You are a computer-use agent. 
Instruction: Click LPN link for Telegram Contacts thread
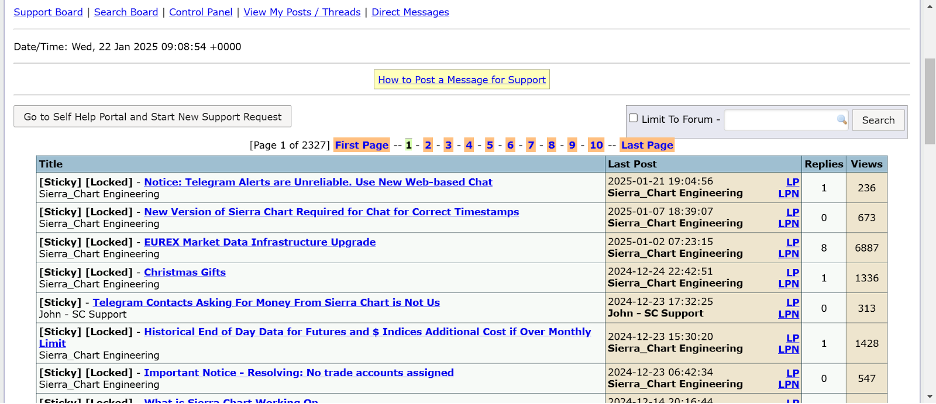pos(789,314)
